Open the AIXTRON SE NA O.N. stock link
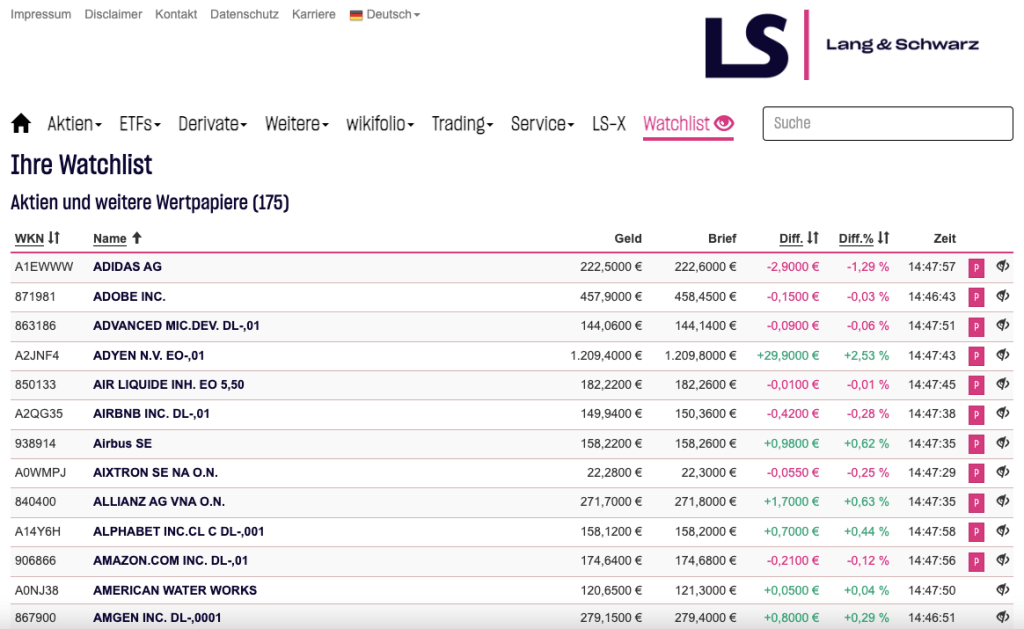This screenshot has height=629, width=1024. [155, 472]
